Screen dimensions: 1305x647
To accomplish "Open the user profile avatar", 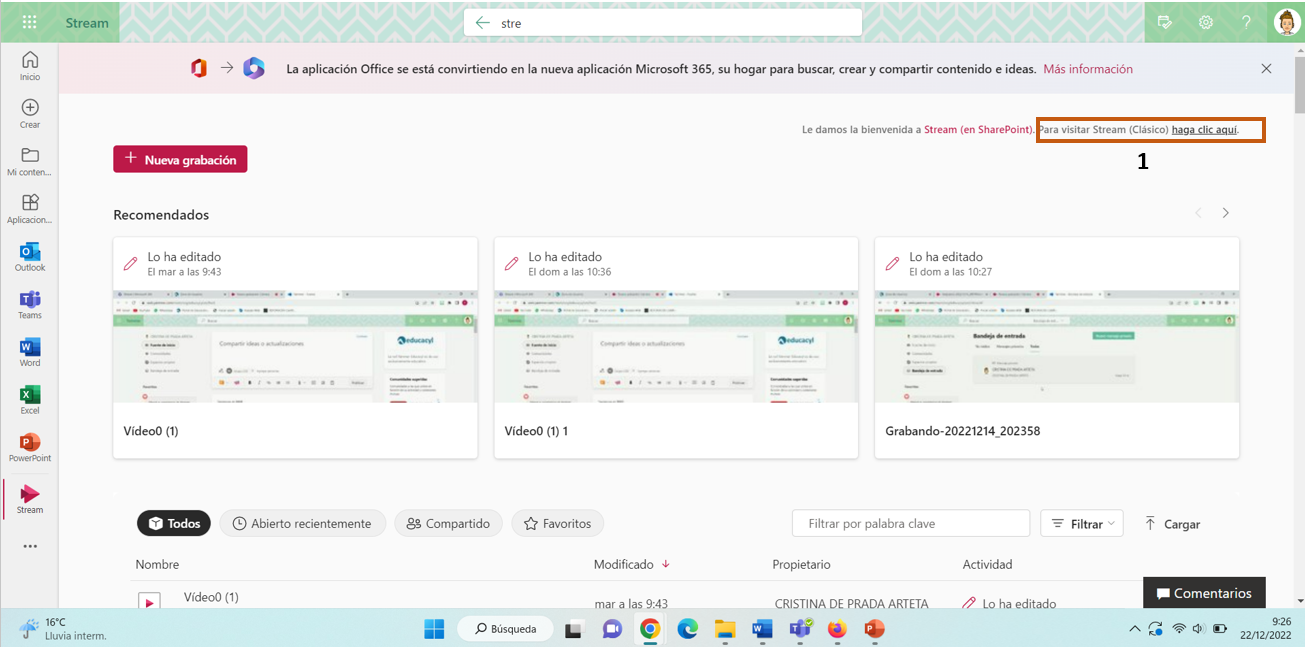I will 1286,22.
